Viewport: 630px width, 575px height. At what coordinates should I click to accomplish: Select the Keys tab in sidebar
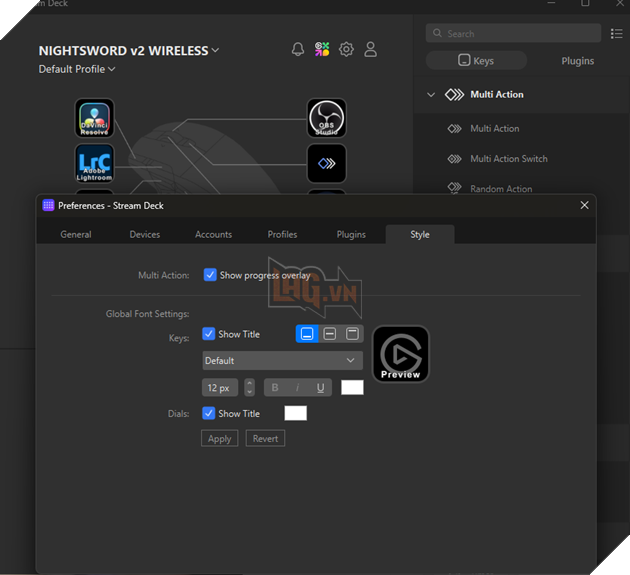(x=476, y=61)
